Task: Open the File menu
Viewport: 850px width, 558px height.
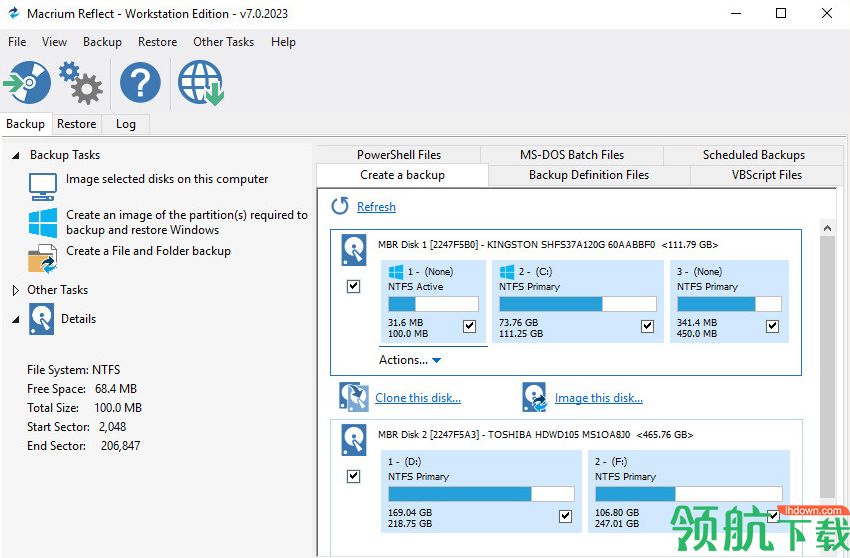Action: coord(17,42)
